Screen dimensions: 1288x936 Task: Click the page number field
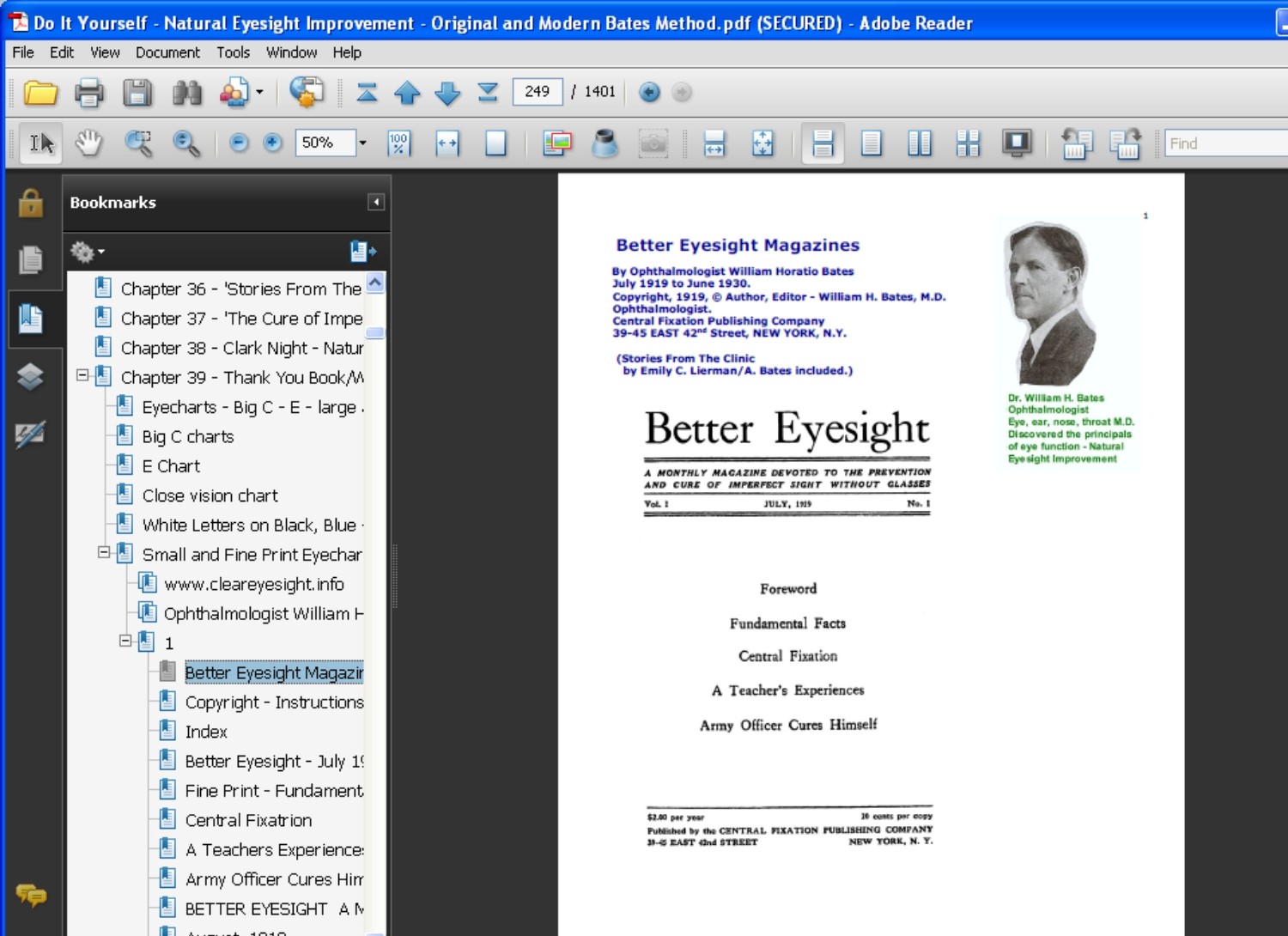[x=538, y=91]
